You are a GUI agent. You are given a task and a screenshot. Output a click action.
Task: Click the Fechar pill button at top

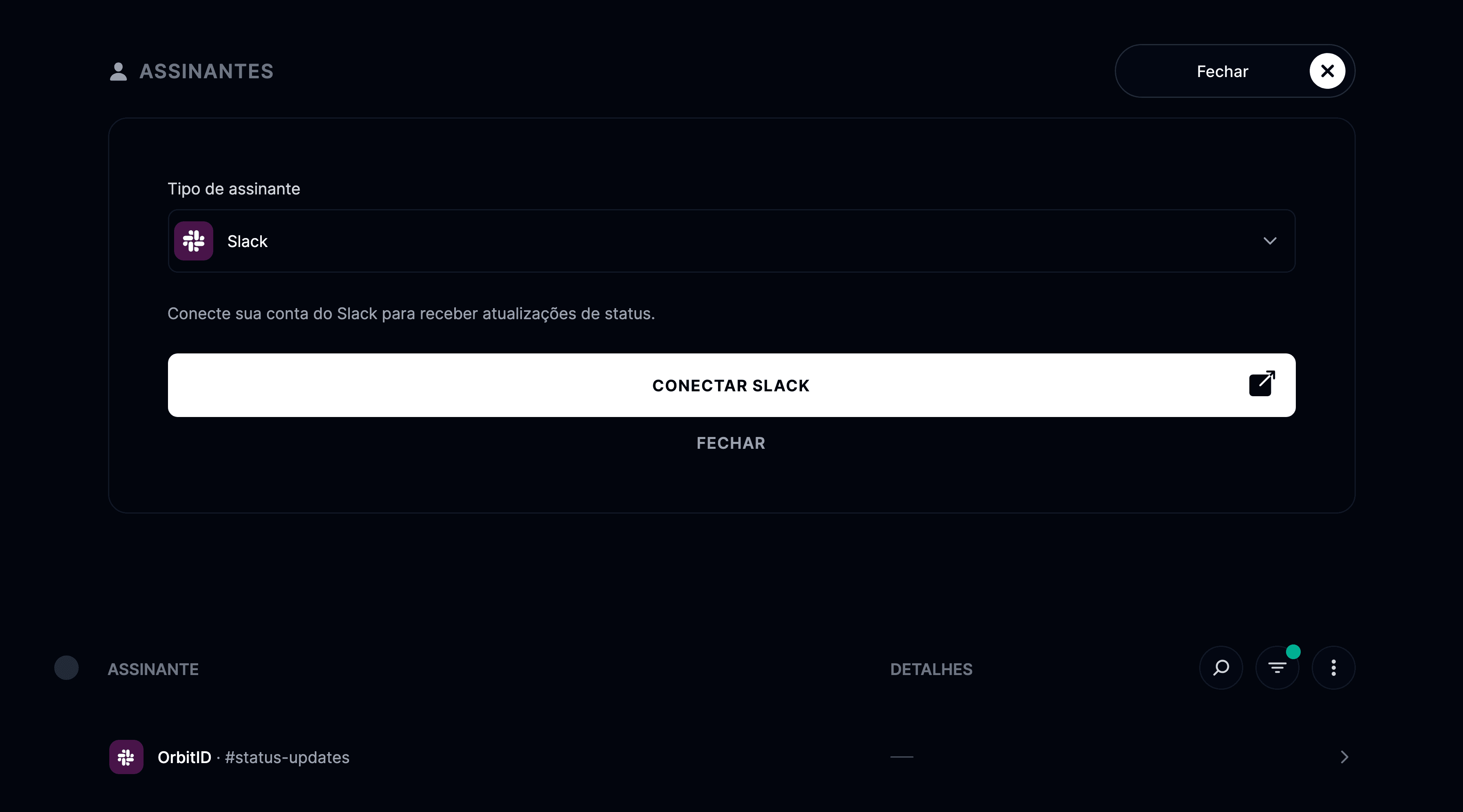click(x=1235, y=71)
